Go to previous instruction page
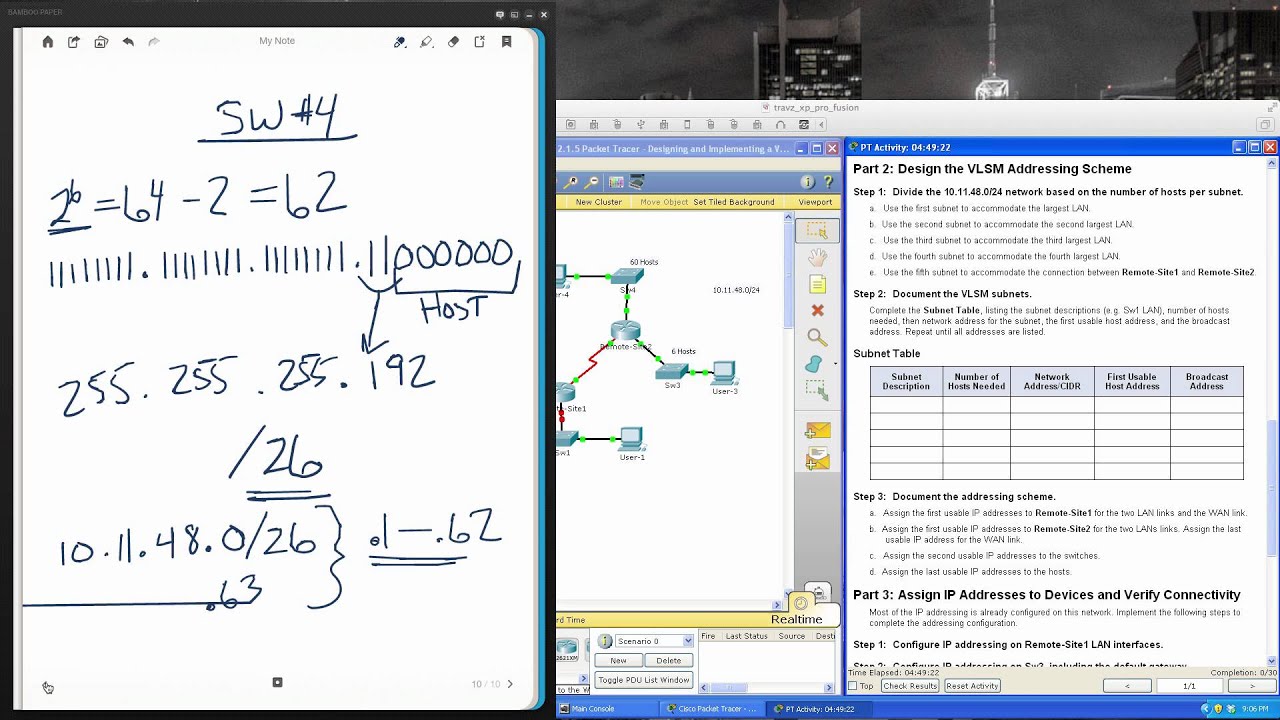The image size is (1280, 720). coord(1128,686)
